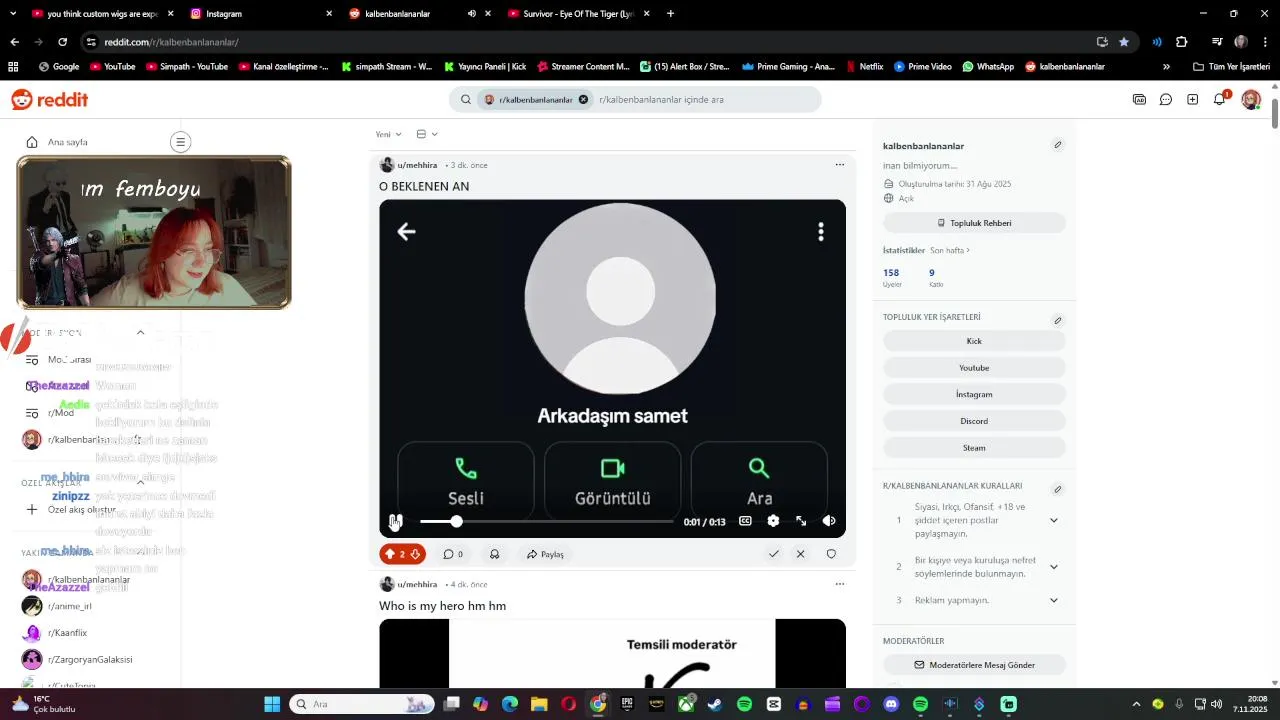Open the Discord community bookmark

pyautogui.click(x=974, y=421)
